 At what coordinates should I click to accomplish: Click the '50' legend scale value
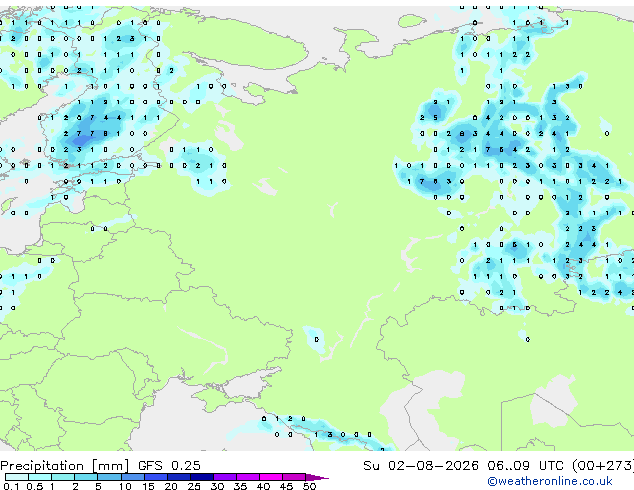tap(309, 486)
